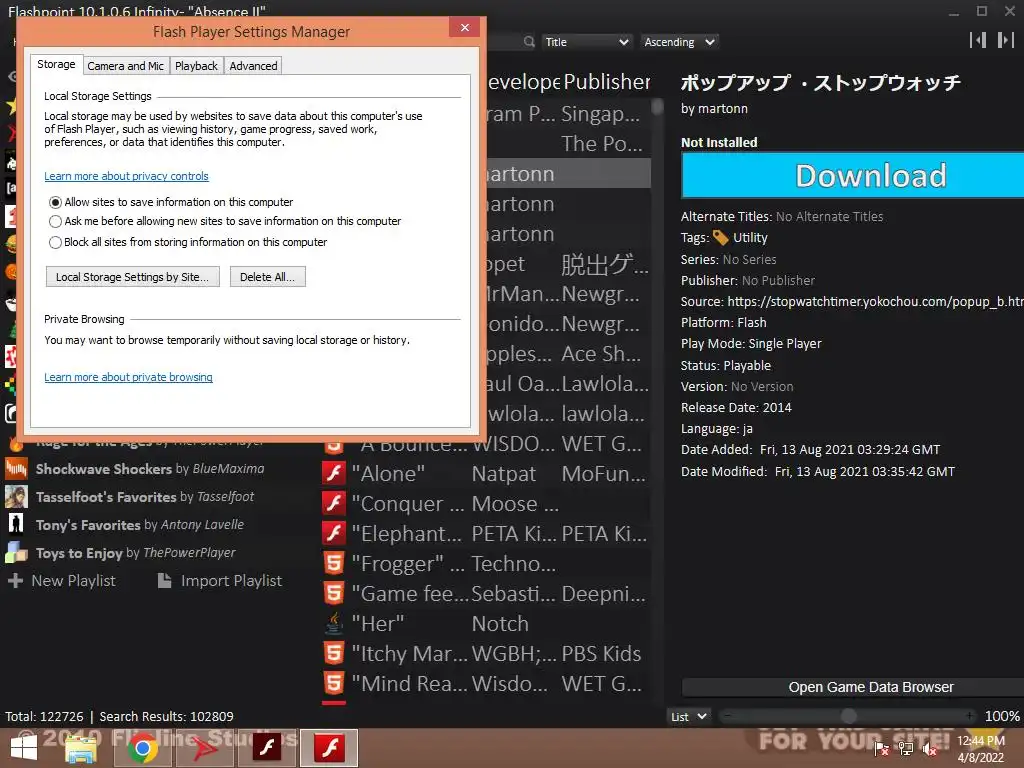
Task: Click Toys to Enjoy playlist icon
Action: click(x=16, y=553)
